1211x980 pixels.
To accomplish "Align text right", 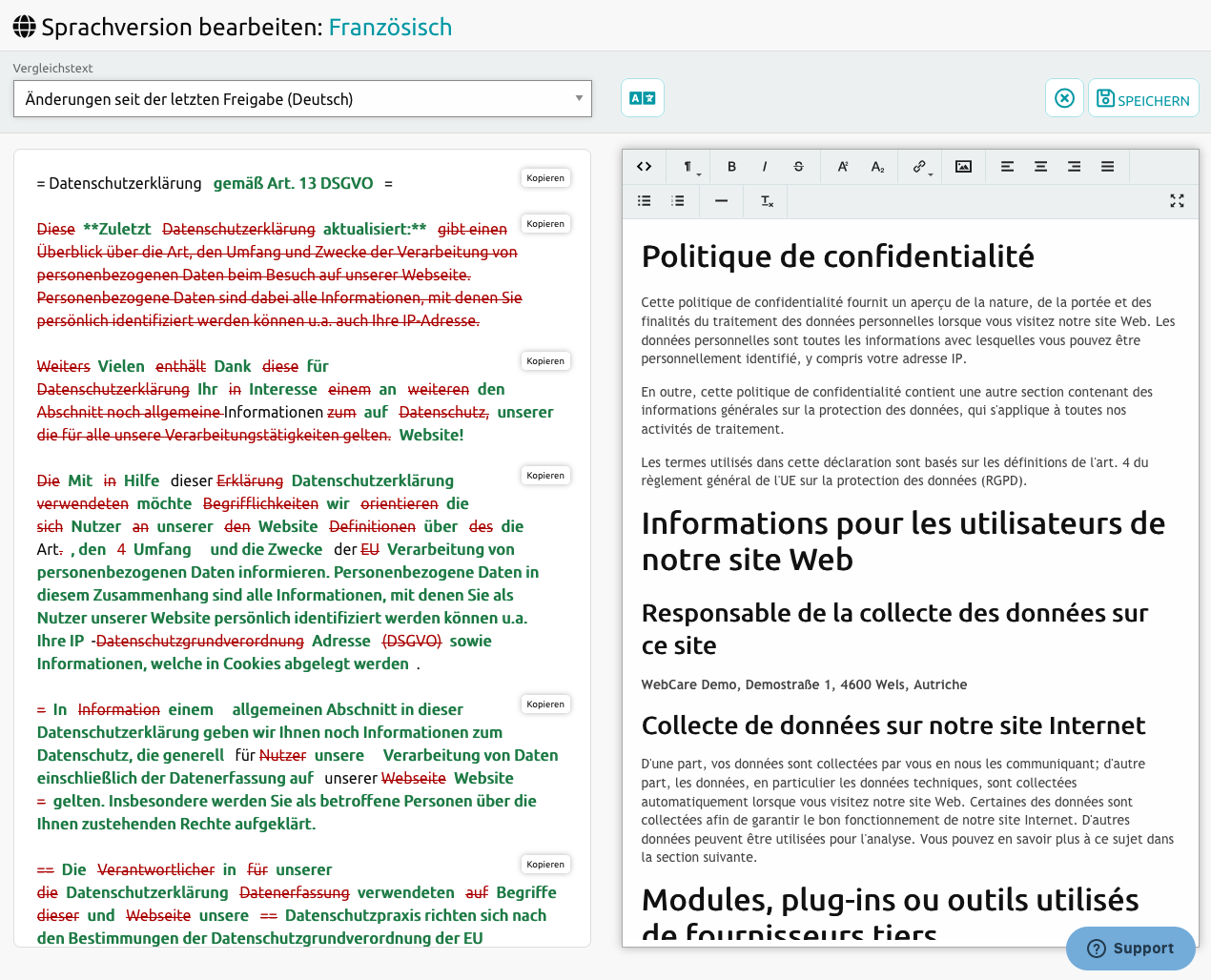I will 1074,167.
